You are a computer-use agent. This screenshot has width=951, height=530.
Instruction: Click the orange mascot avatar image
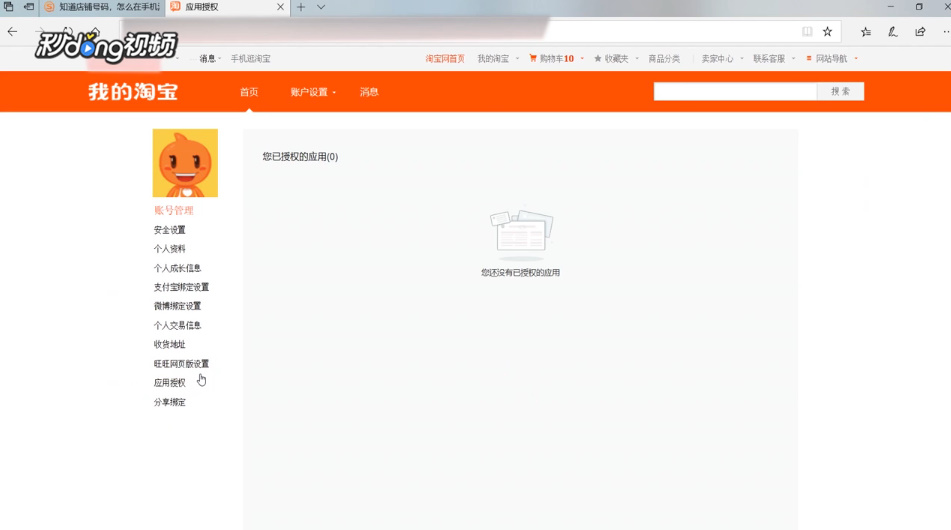click(x=185, y=163)
